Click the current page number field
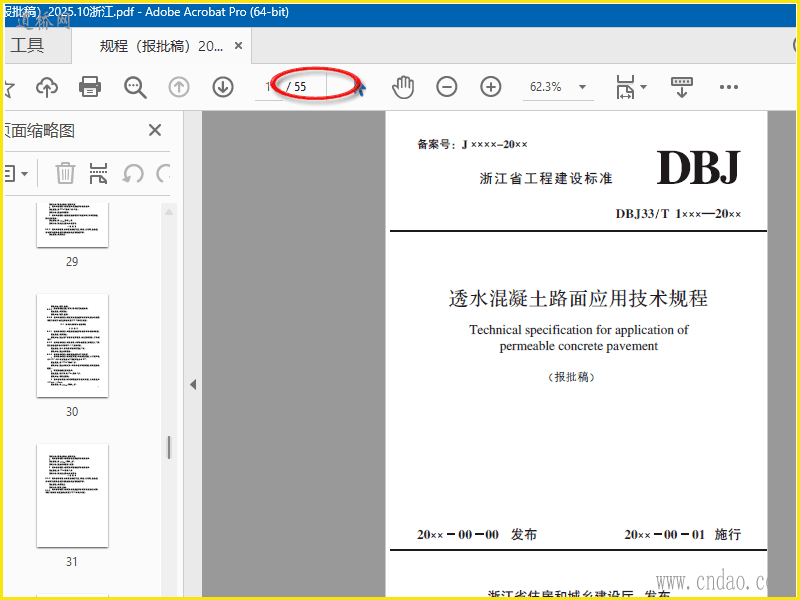This screenshot has width=800, height=600. (268, 87)
